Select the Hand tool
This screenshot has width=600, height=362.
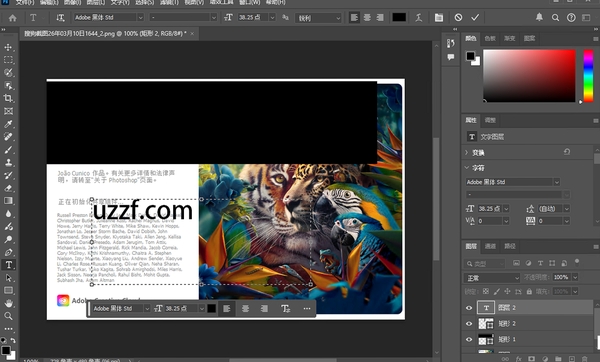8,303
